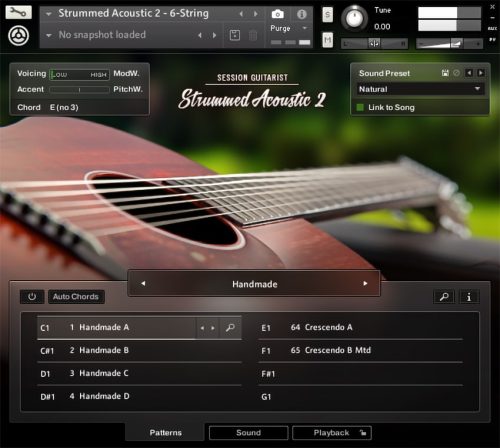The height and width of the screenshot is (448, 500).
Task: Select pattern slot D#1 Handmade D
Action: [139, 396]
